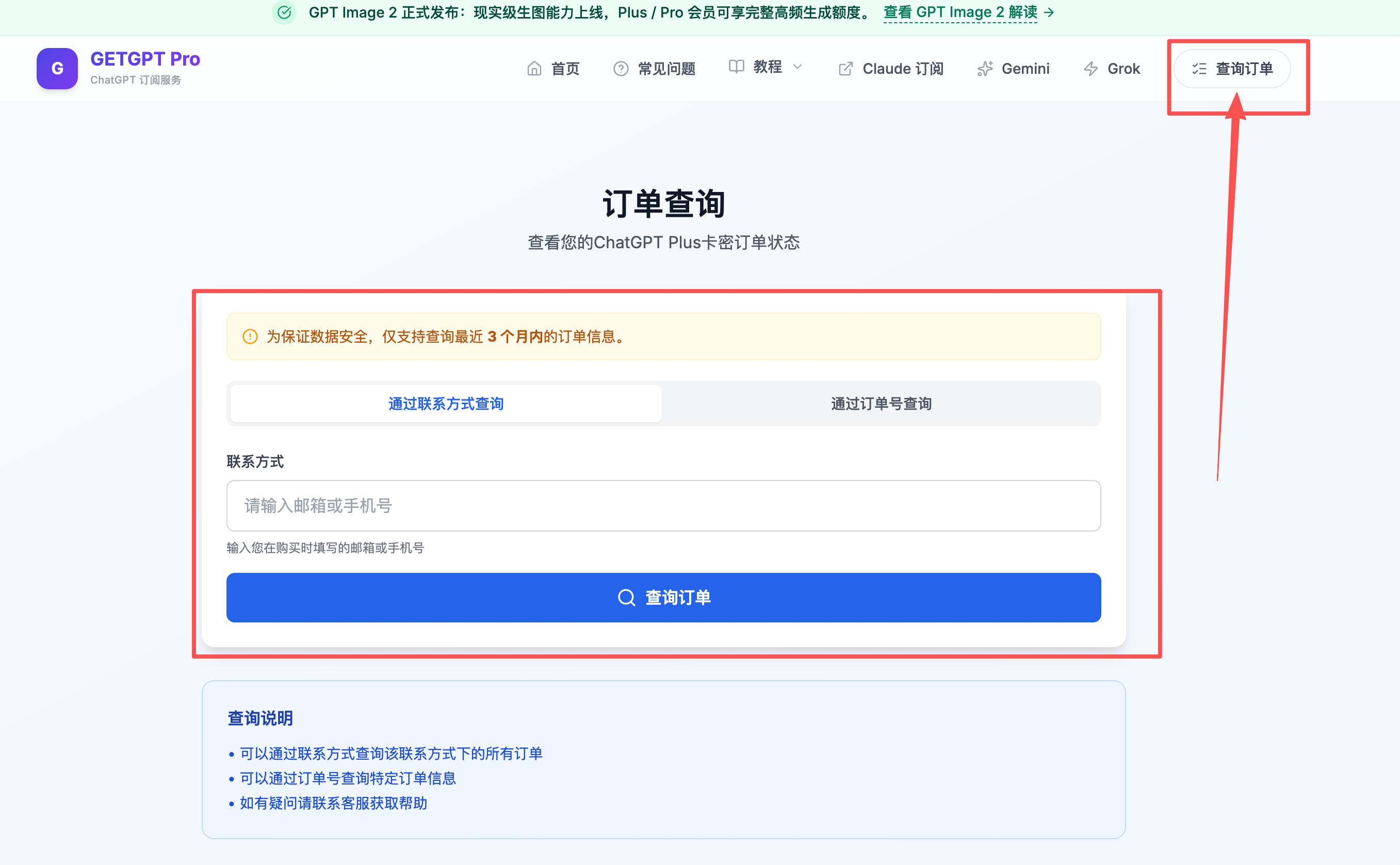Viewport: 1400px width, 865px height.
Task: Click the text 查看您的ChatGPT Plus卡密订单状态
Action: coord(663,243)
